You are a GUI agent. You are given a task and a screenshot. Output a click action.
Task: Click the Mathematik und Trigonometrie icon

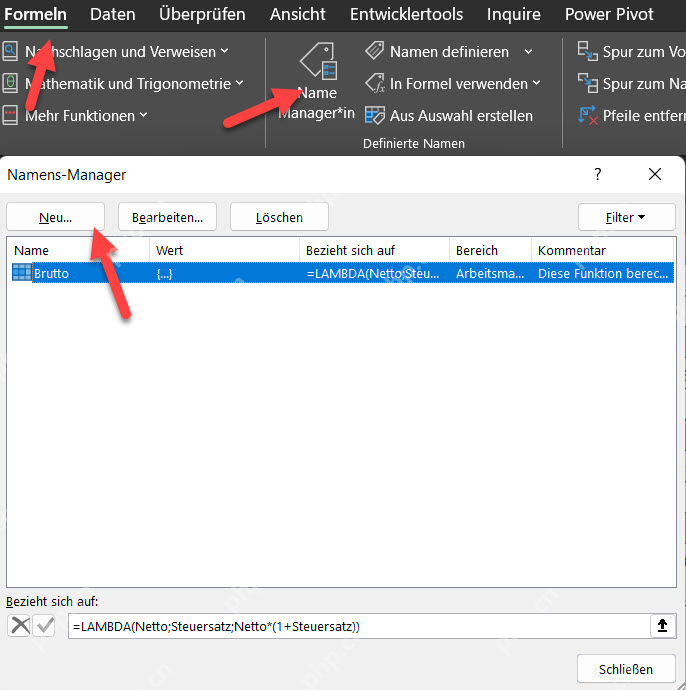[x=10, y=83]
